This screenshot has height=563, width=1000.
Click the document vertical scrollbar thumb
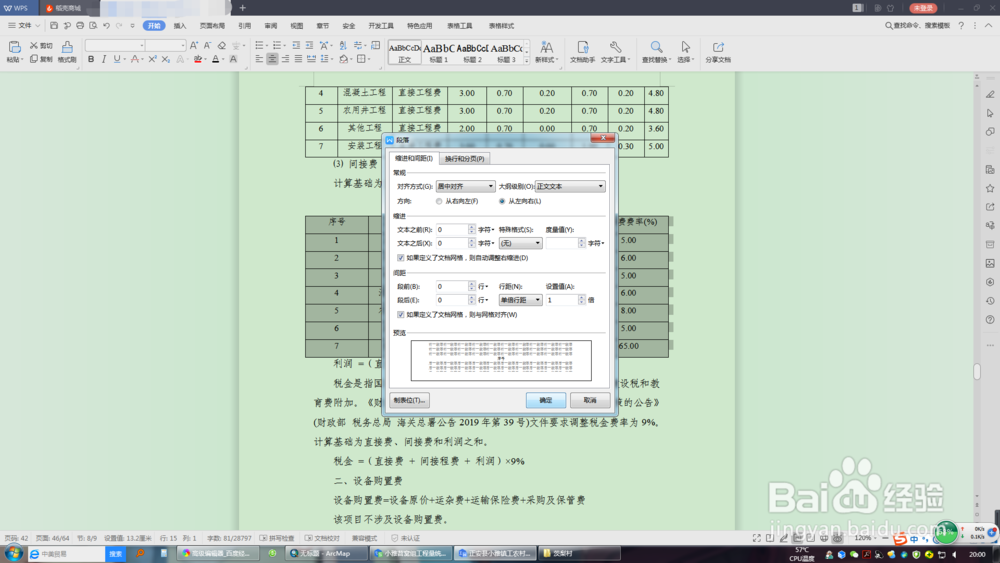(x=976, y=372)
